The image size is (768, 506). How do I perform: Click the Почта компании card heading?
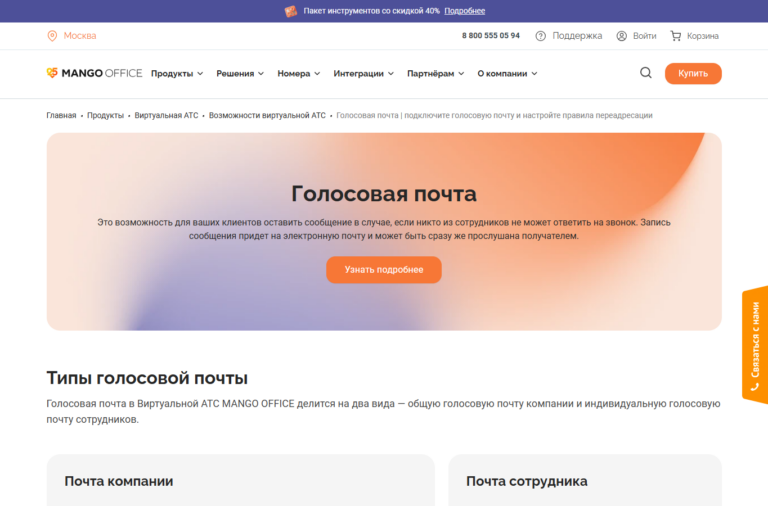click(119, 481)
